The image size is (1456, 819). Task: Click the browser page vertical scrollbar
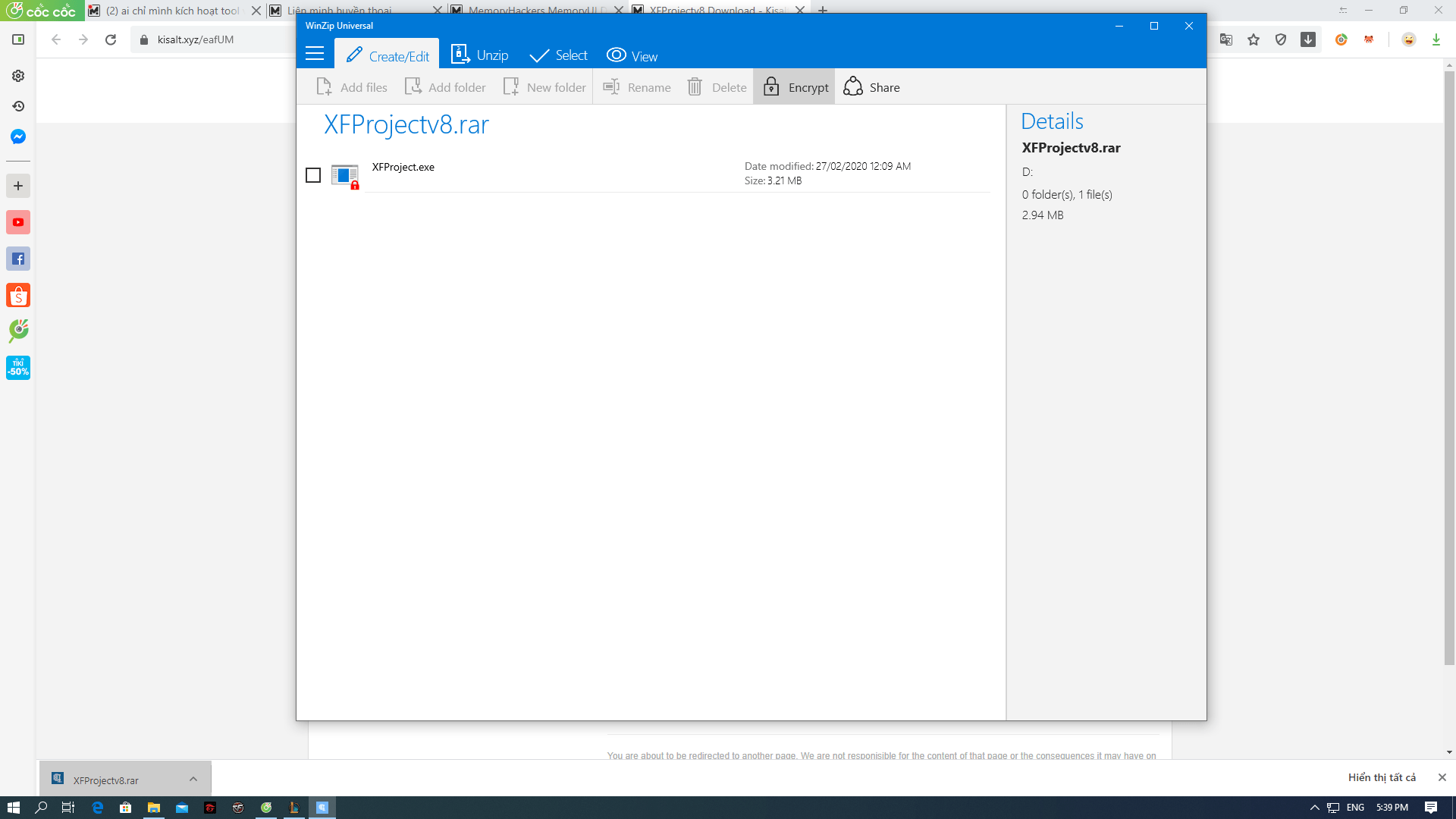(1449, 369)
